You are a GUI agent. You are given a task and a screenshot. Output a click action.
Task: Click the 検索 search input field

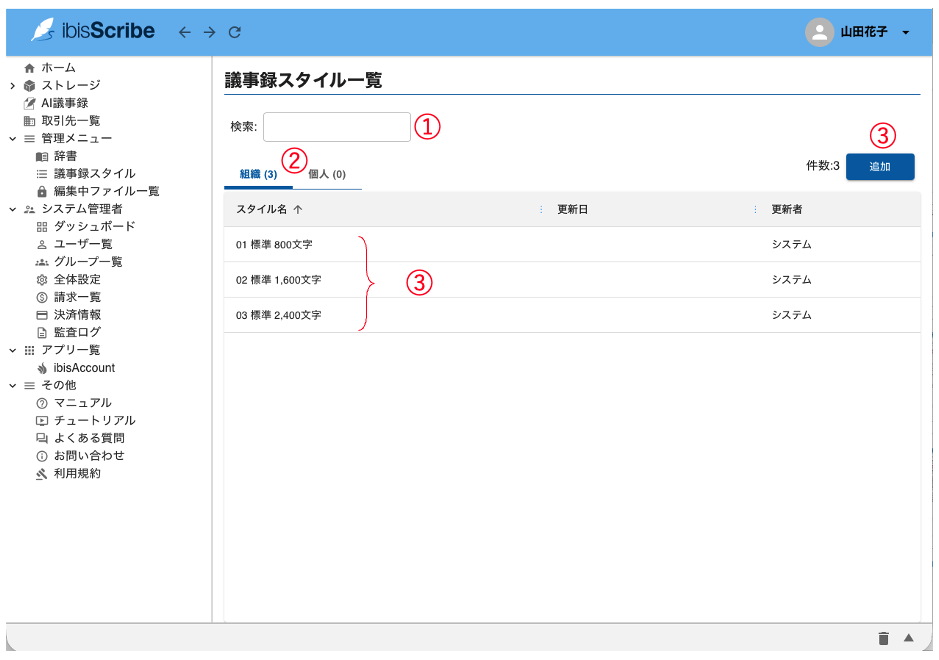pos(336,127)
